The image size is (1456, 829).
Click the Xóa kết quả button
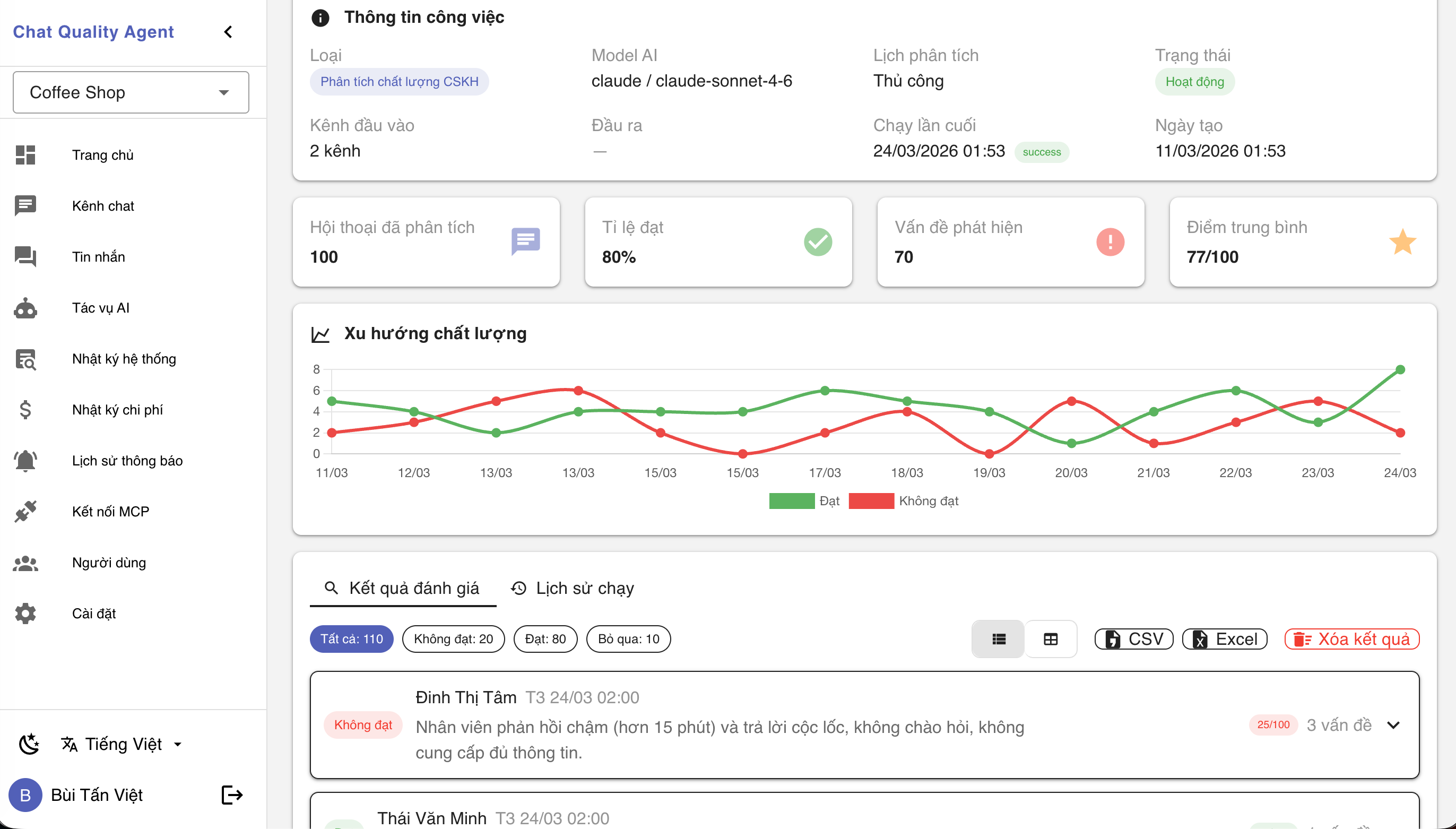[1352, 639]
